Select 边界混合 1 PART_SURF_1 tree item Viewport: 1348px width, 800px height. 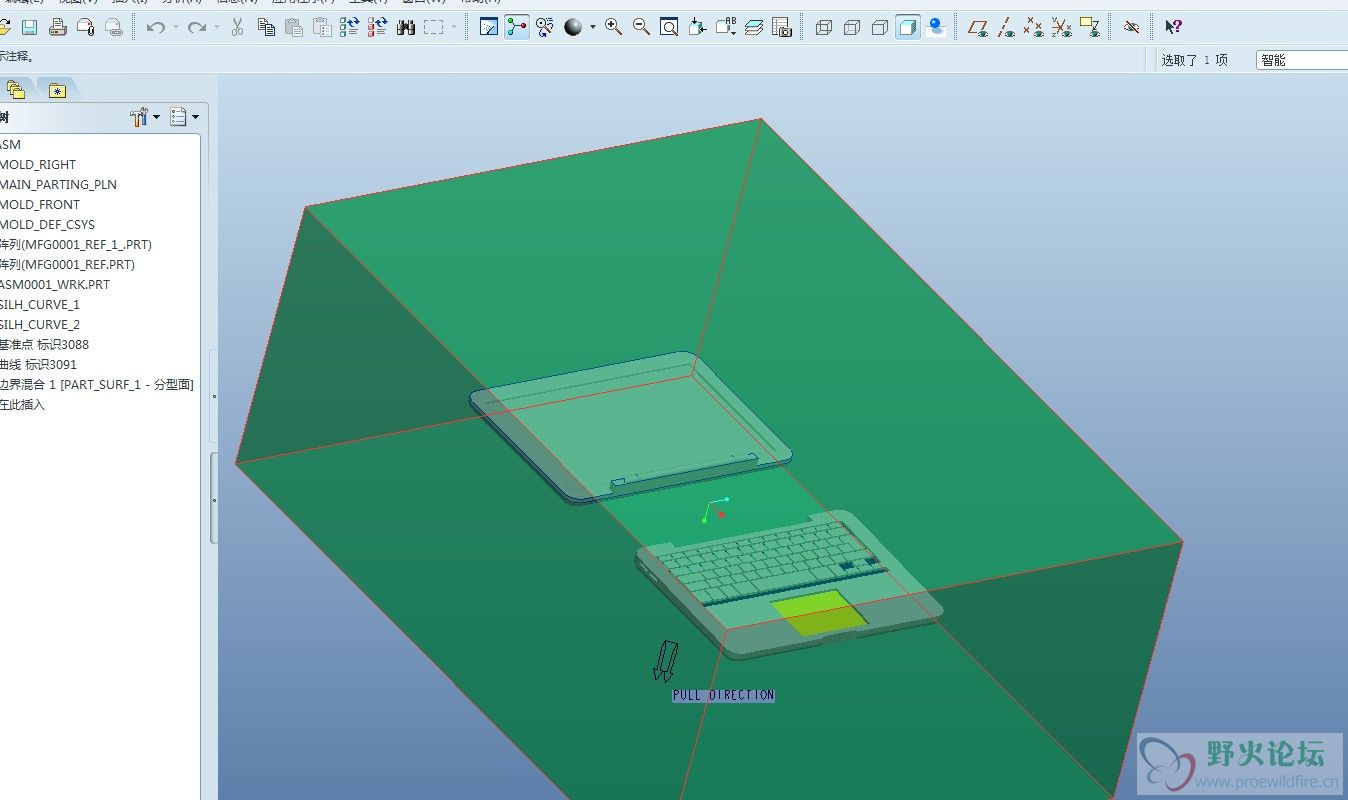pyautogui.click(x=97, y=384)
